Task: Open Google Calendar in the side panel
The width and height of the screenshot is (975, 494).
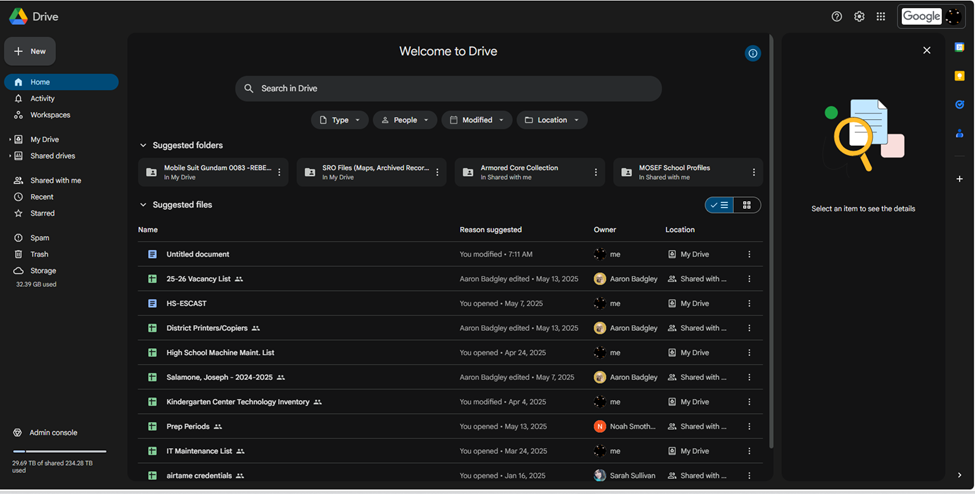Action: (960, 47)
